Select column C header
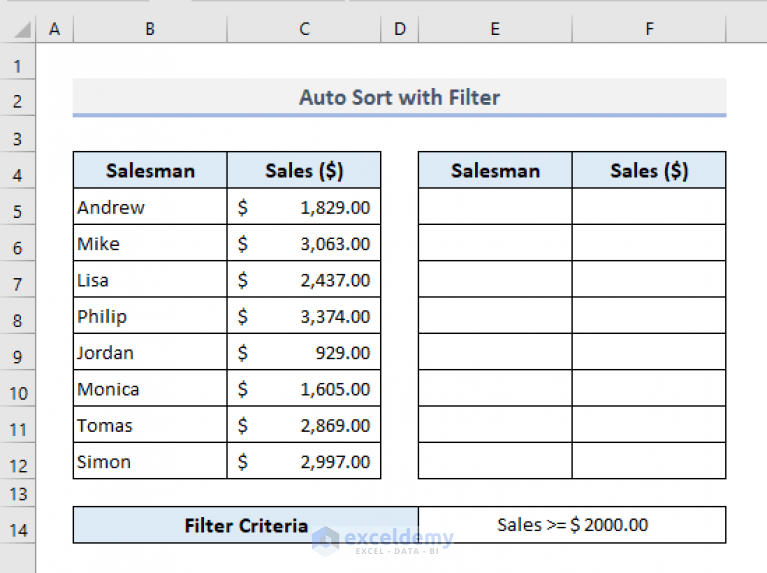 click(x=304, y=29)
